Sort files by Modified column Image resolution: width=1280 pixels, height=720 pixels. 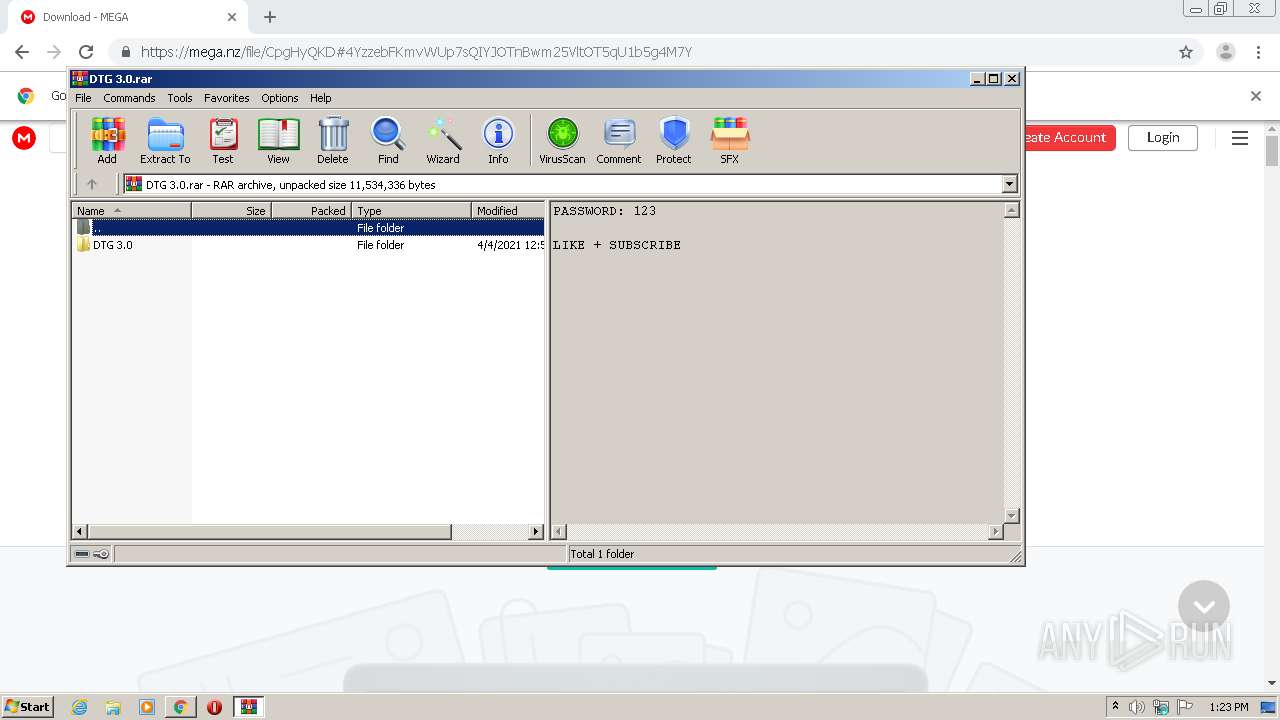508,211
